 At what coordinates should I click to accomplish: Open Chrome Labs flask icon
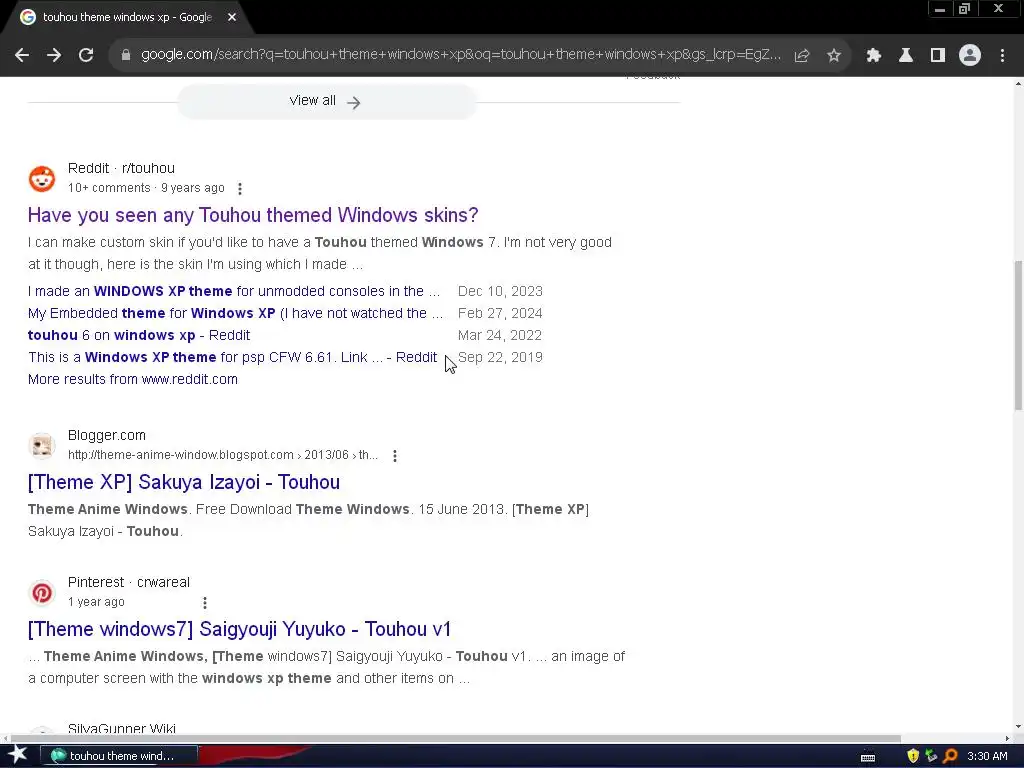(x=906, y=56)
